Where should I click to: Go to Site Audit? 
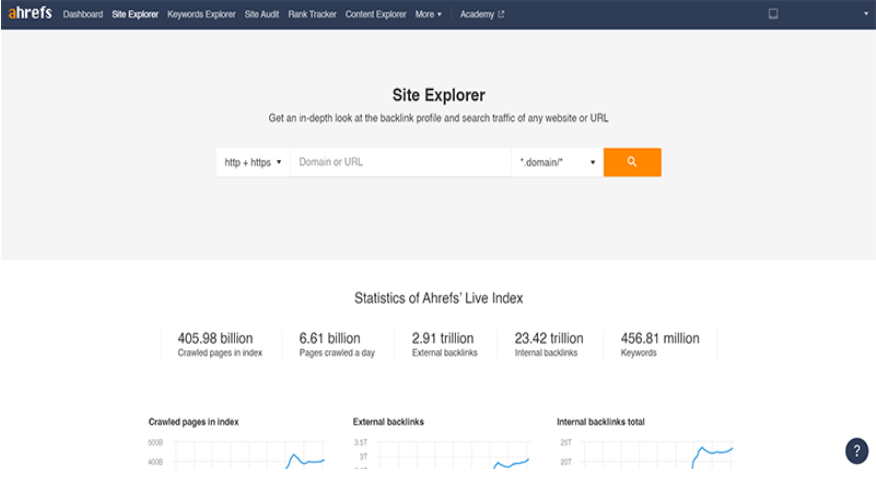click(x=261, y=15)
